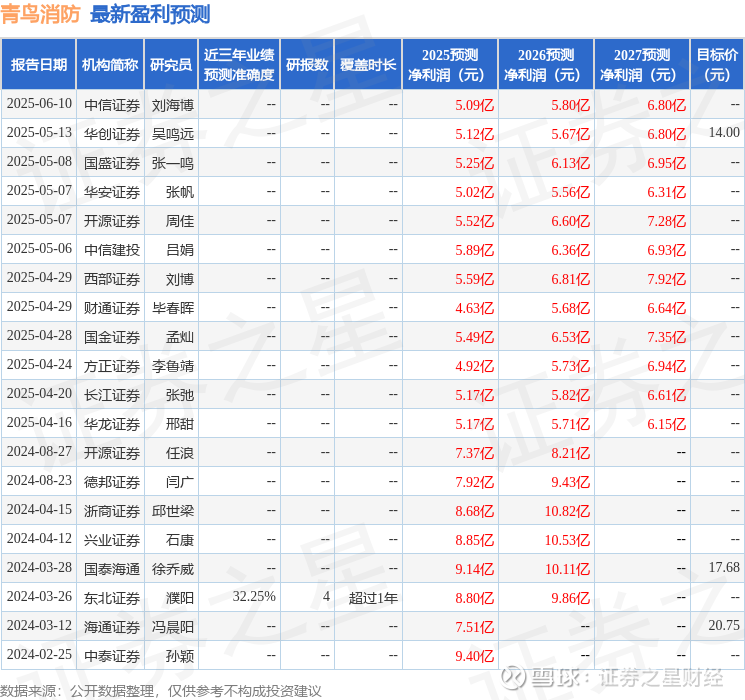Click the 研报数 column header

pos(307,64)
